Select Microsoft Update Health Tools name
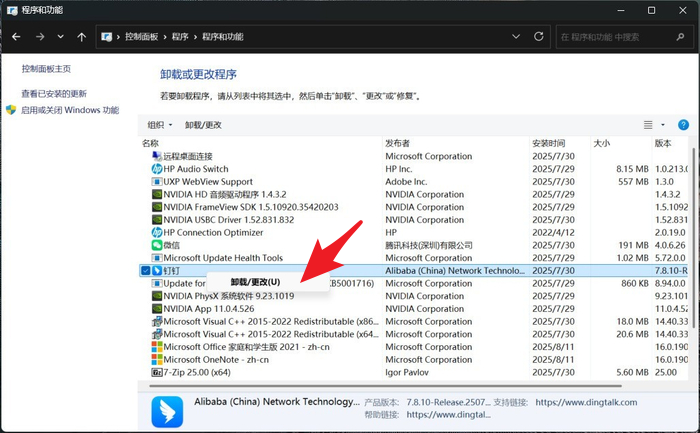 223,258
